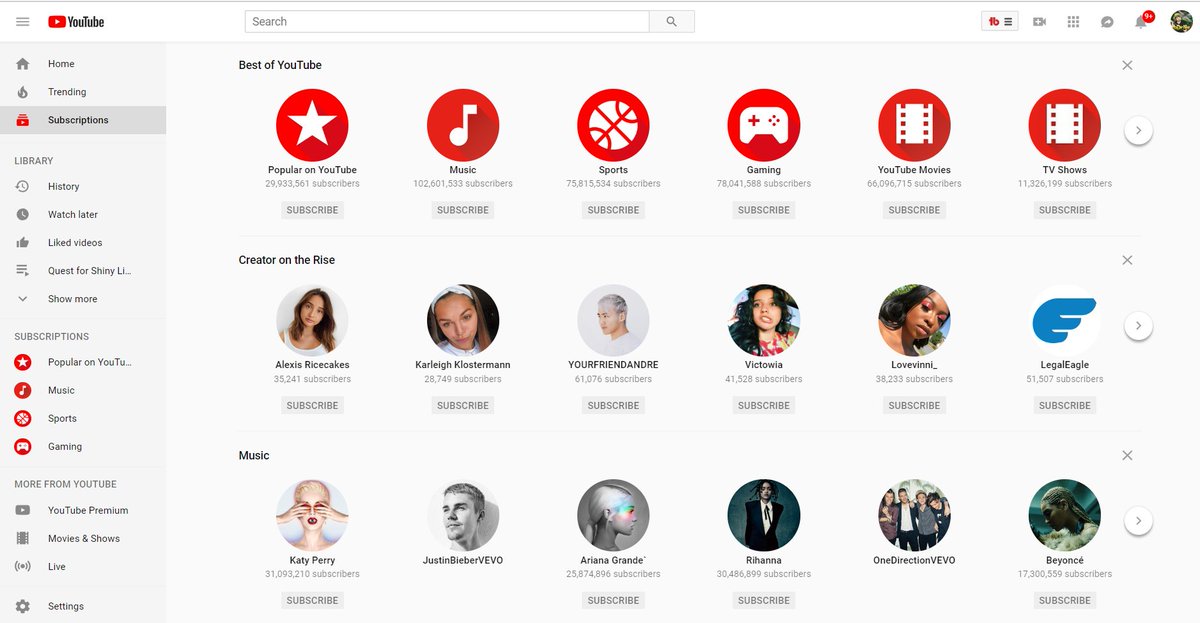
Task: Subscribe to Katy Perry
Action: (312, 600)
